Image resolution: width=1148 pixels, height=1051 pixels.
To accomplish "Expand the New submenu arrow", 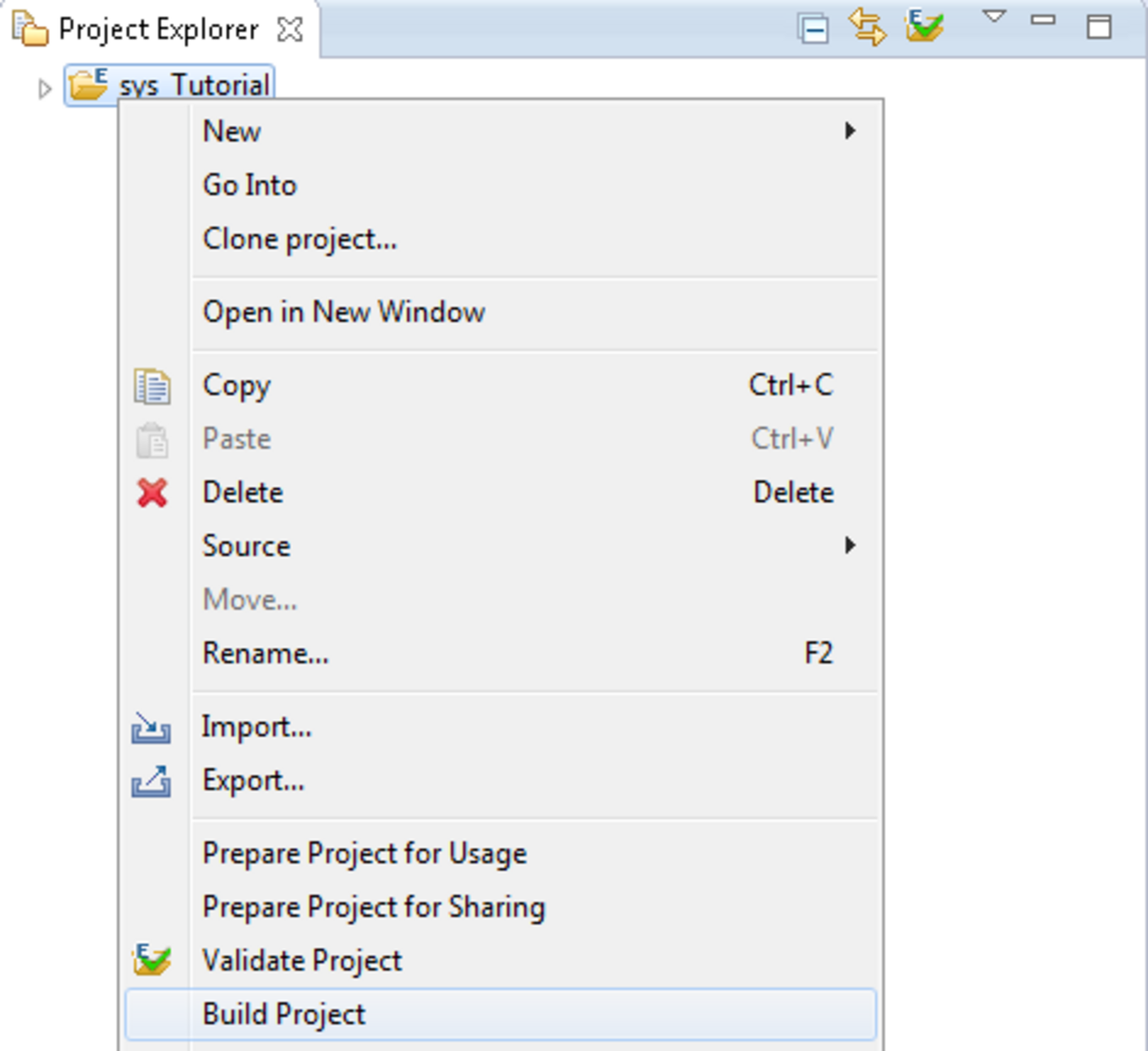I will pyautogui.click(x=850, y=131).
